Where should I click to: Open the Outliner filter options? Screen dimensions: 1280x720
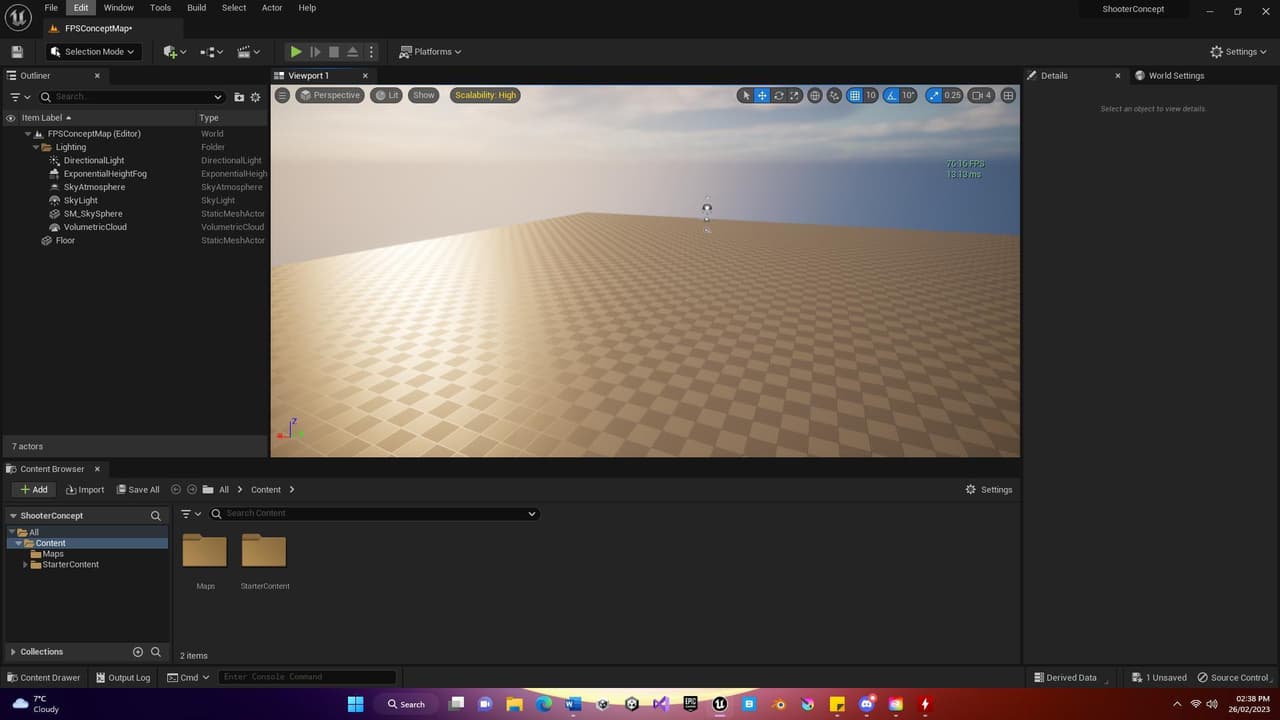(20, 97)
